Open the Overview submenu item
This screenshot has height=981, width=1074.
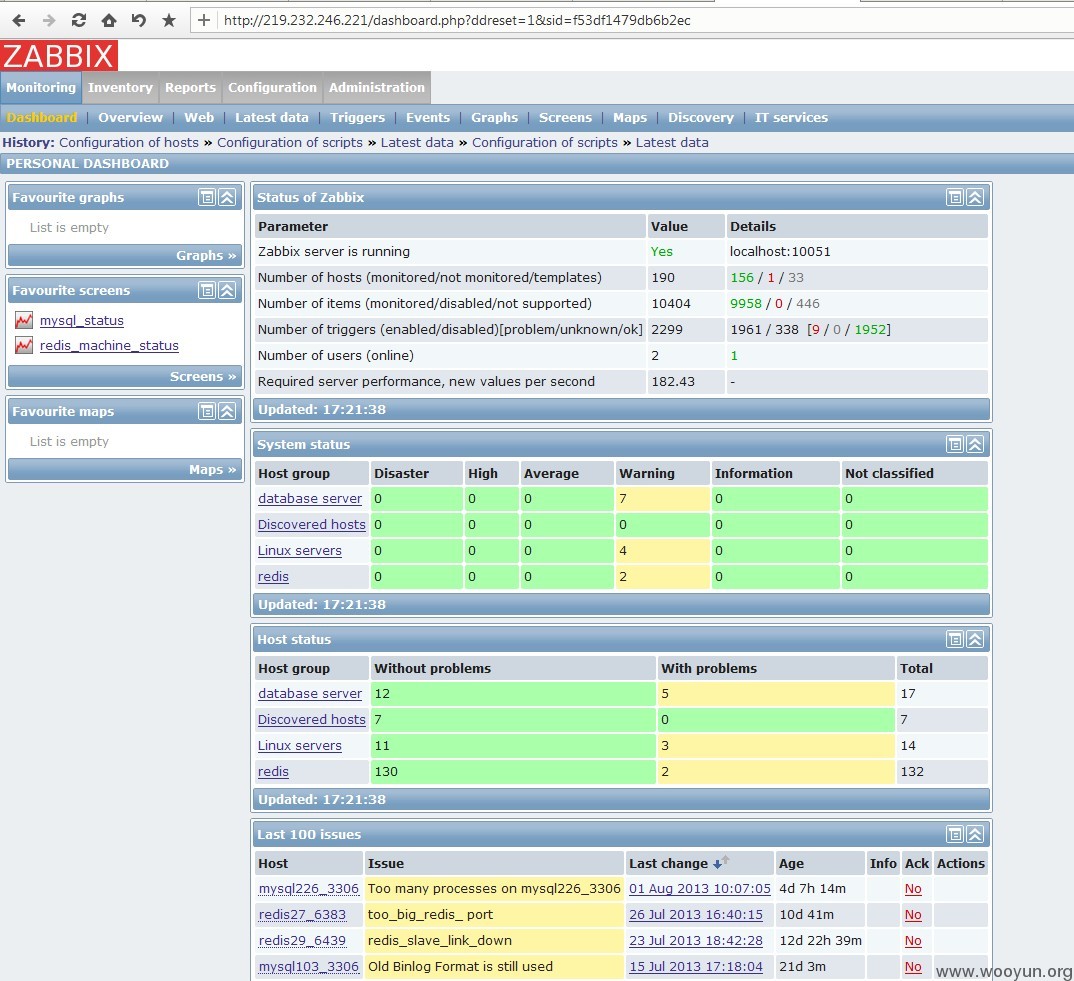pyautogui.click(x=130, y=117)
